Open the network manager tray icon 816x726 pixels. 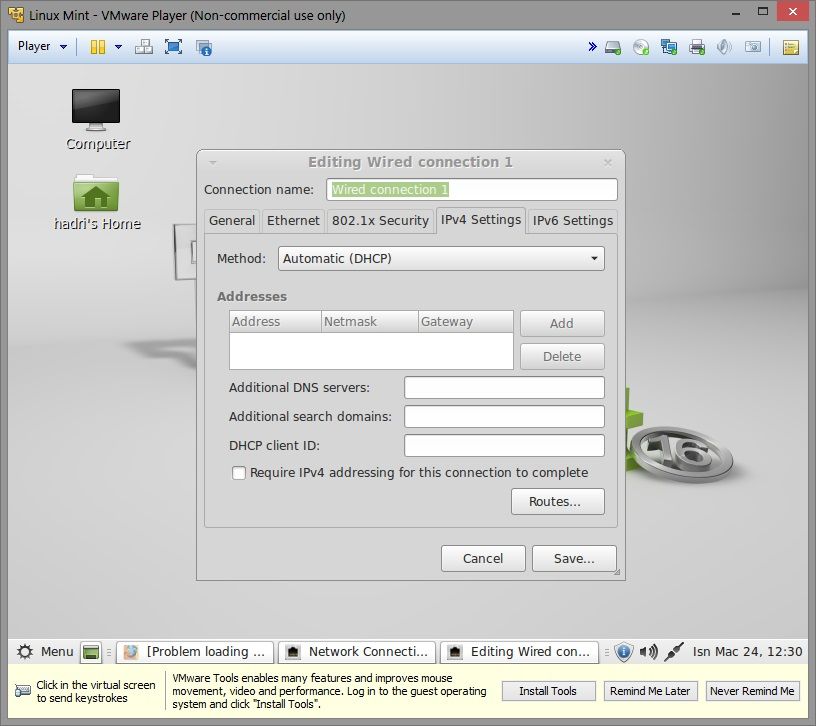674,652
